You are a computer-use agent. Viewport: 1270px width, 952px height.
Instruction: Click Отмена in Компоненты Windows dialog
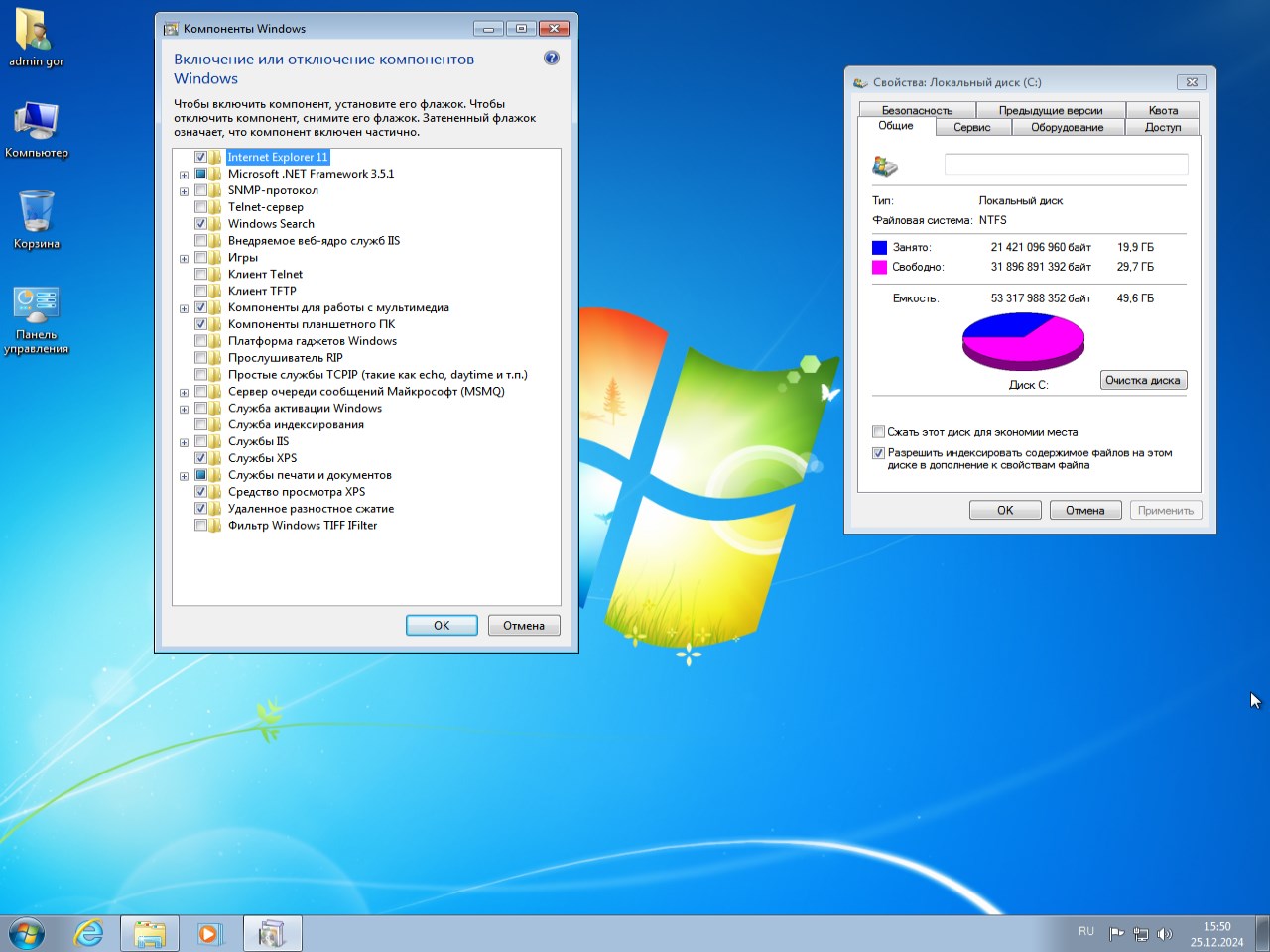524,625
